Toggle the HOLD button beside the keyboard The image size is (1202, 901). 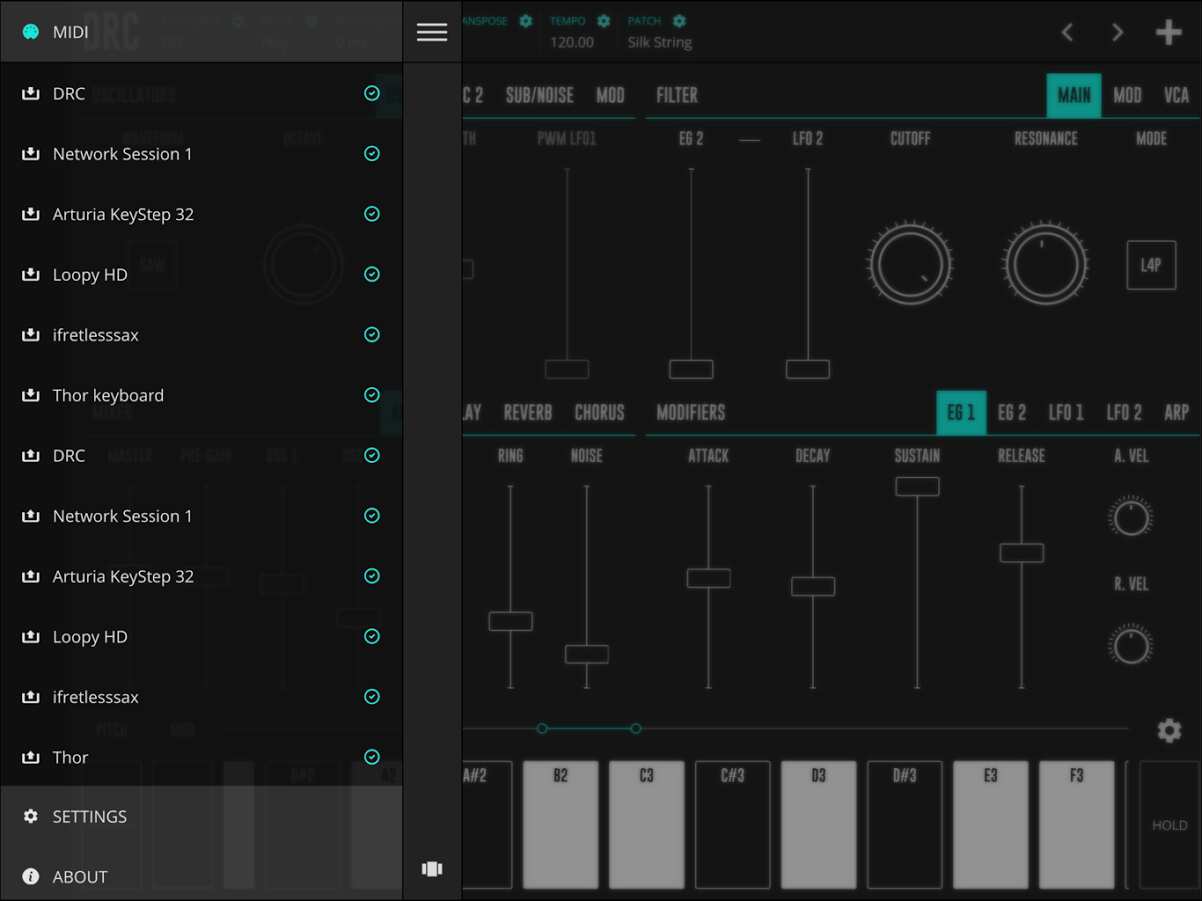click(x=1169, y=825)
